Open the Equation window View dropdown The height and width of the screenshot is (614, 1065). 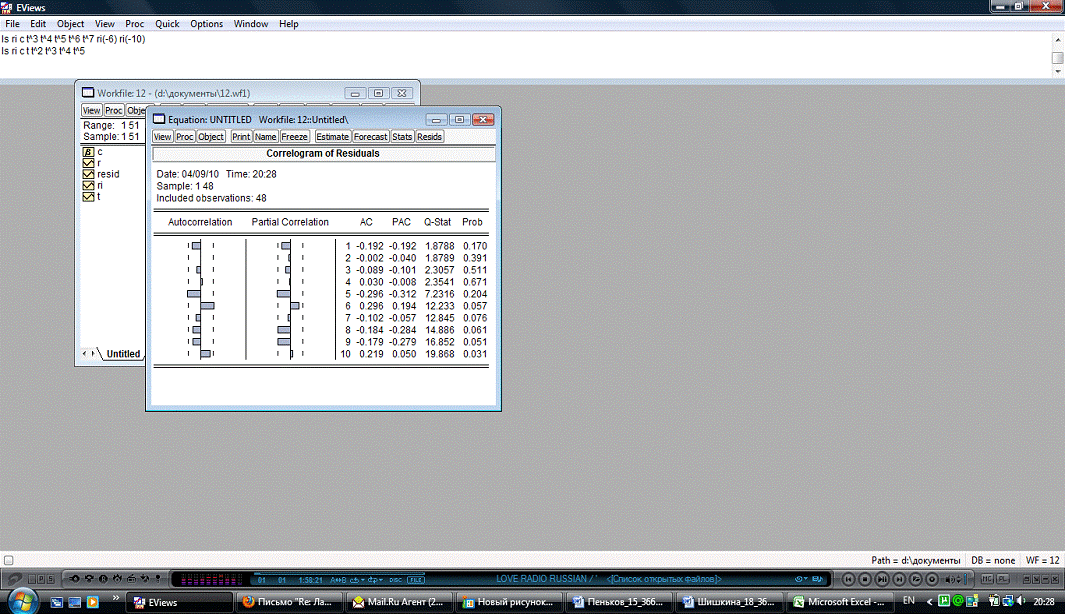(162, 137)
